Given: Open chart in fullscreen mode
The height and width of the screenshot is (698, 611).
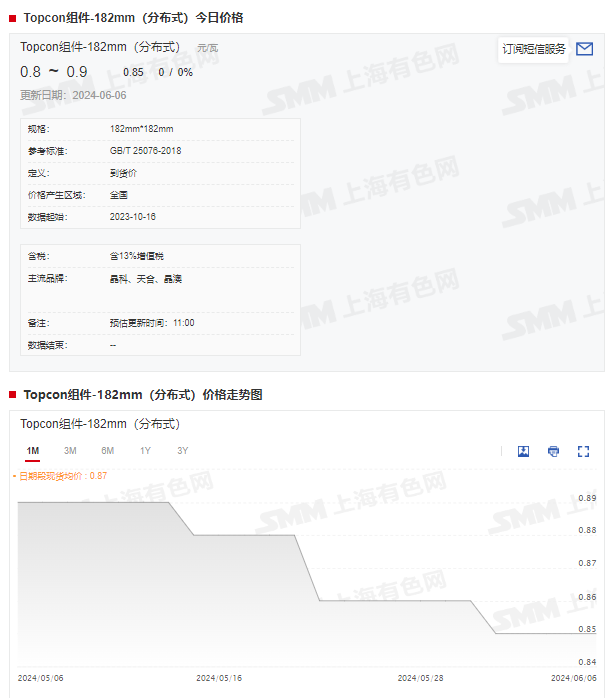Looking at the screenshot, I should pyautogui.click(x=583, y=451).
